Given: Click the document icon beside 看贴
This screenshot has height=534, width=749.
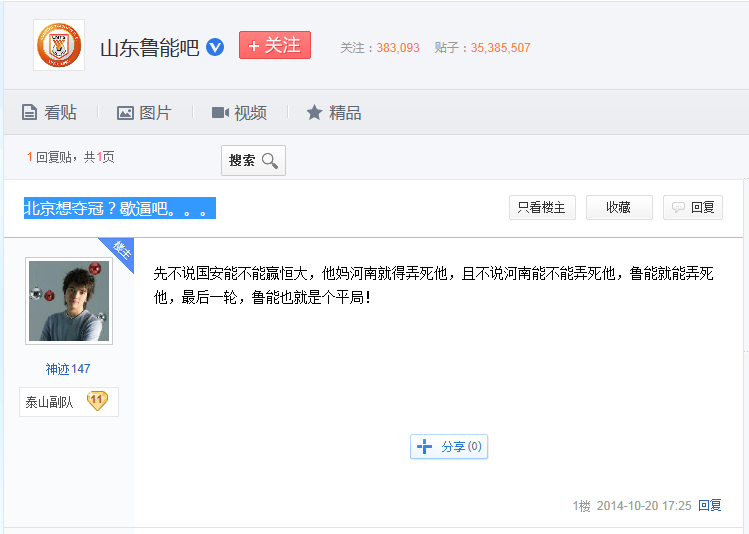Looking at the screenshot, I should 29,113.
